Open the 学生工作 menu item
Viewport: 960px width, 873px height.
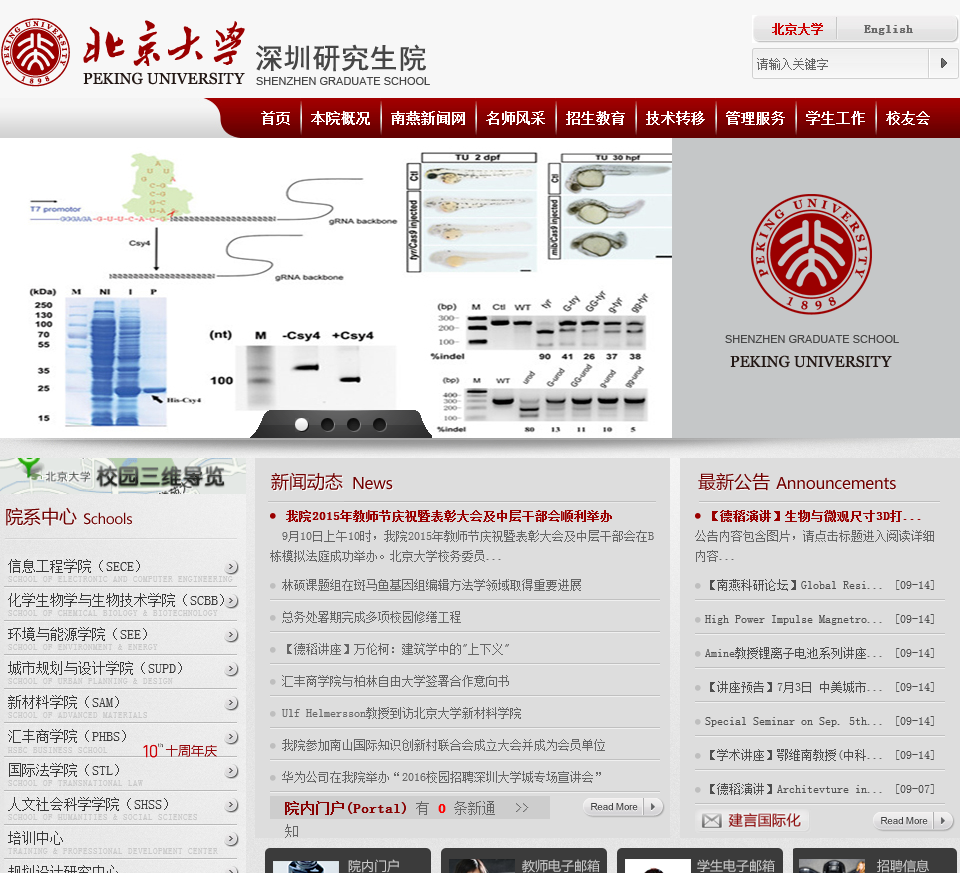(835, 118)
